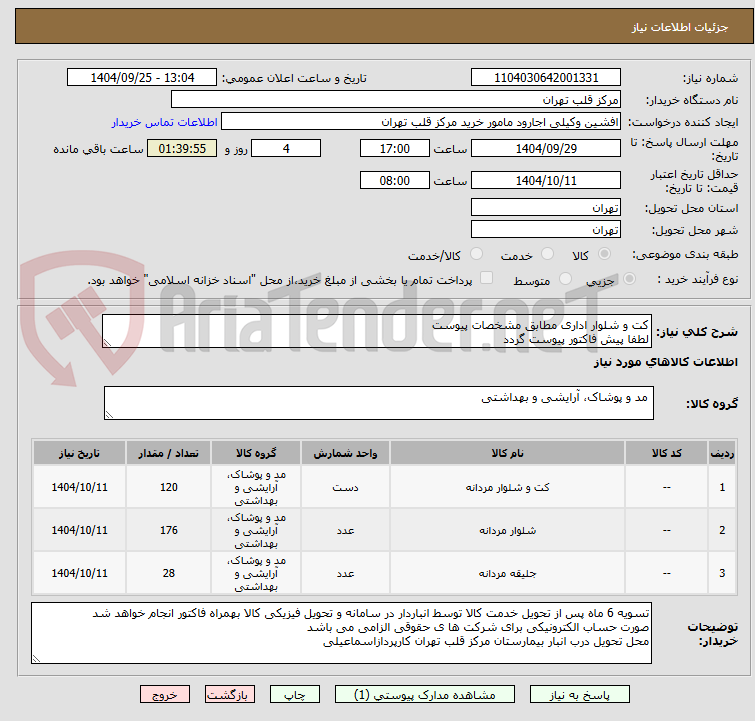755x721 pixels.
Task: Select the جزیی purchase type radio
Action: coord(629,278)
